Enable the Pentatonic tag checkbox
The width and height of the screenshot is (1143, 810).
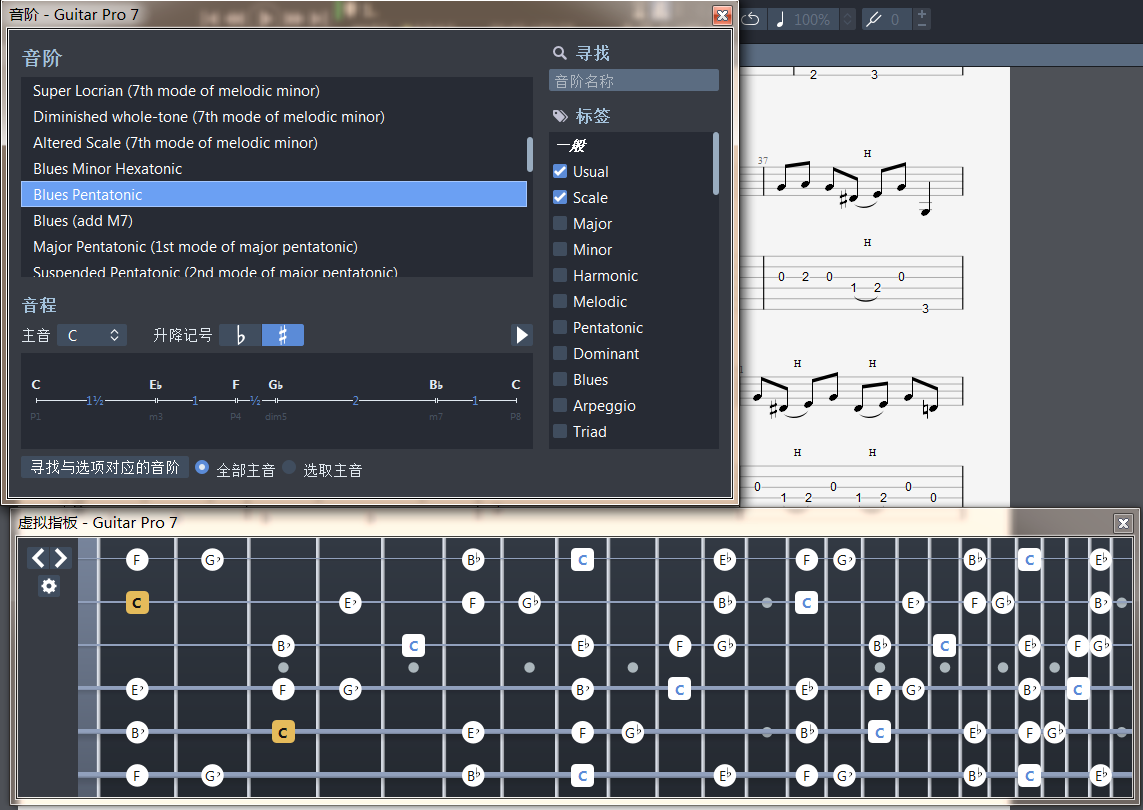pyautogui.click(x=560, y=327)
